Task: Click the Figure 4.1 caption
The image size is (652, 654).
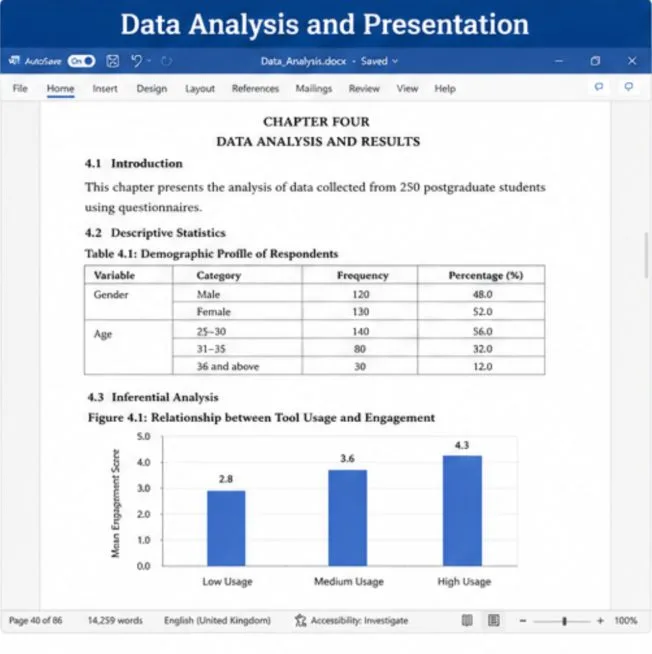Action: coord(261,418)
